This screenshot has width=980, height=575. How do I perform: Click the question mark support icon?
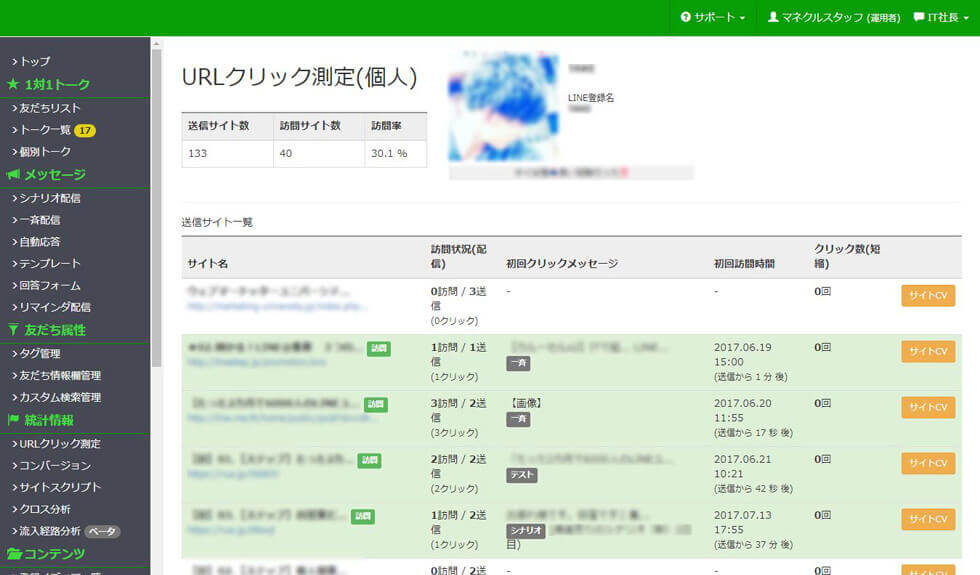[x=686, y=18]
